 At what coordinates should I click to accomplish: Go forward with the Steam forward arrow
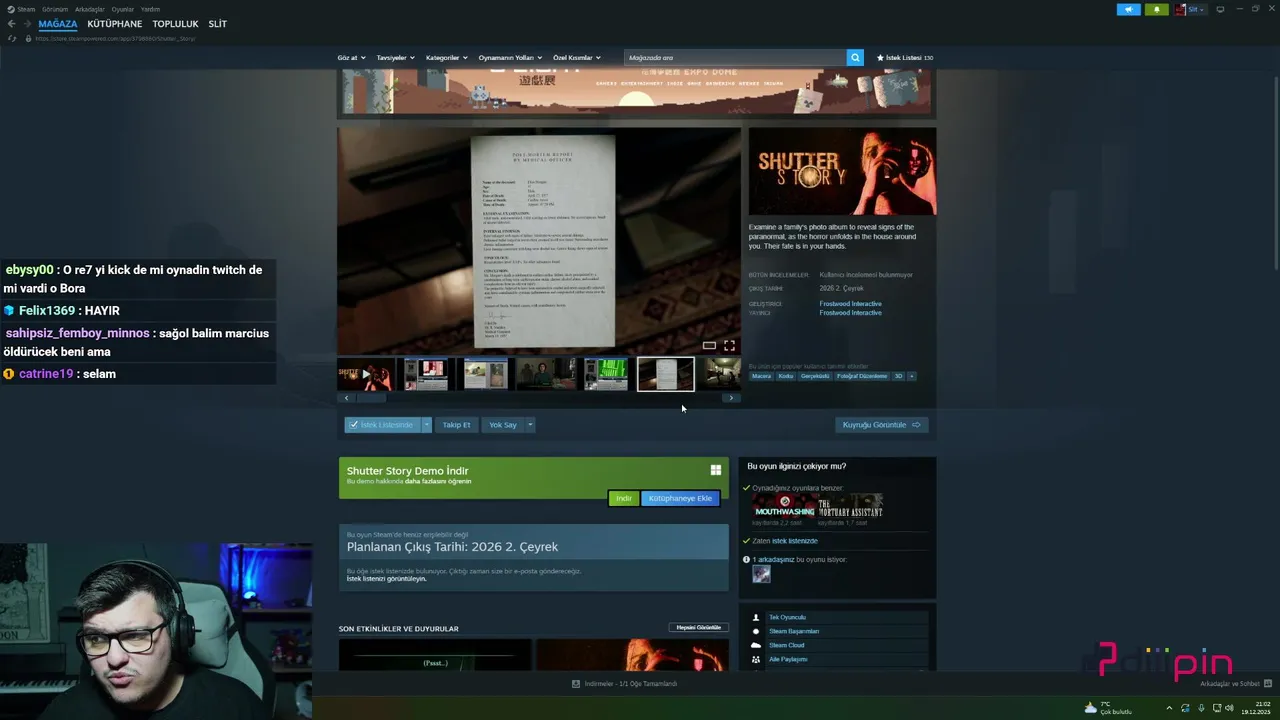(26, 24)
